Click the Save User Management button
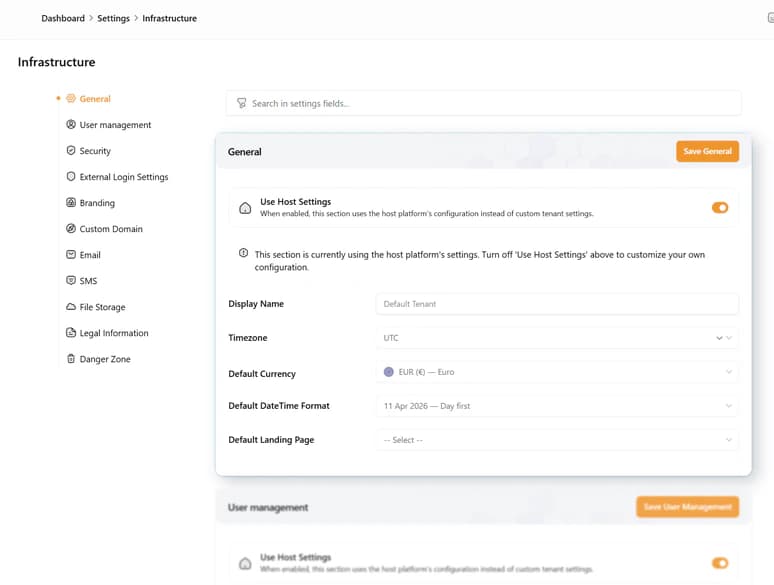Screen dimensions: 774x585 point(687,507)
